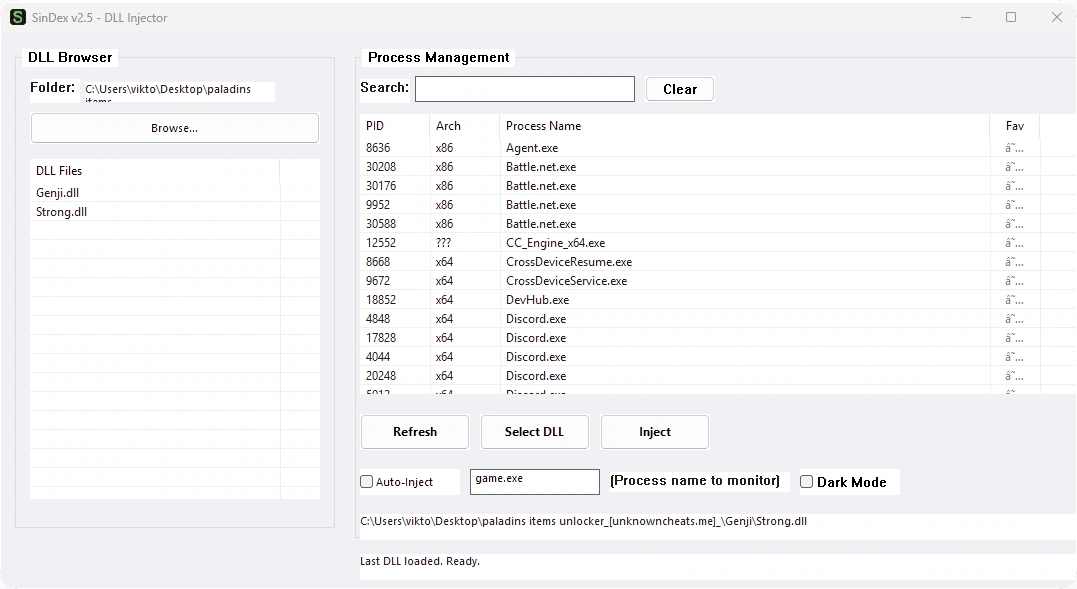The height and width of the screenshot is (589, 1077).
Task: Sort by Process Name column header
Action: 744,126
